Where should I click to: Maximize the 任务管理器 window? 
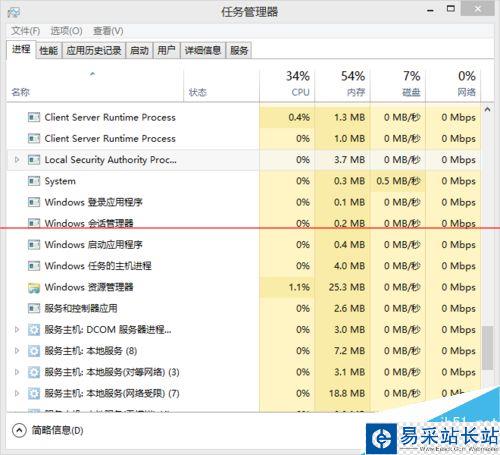[x=451, y=9]
